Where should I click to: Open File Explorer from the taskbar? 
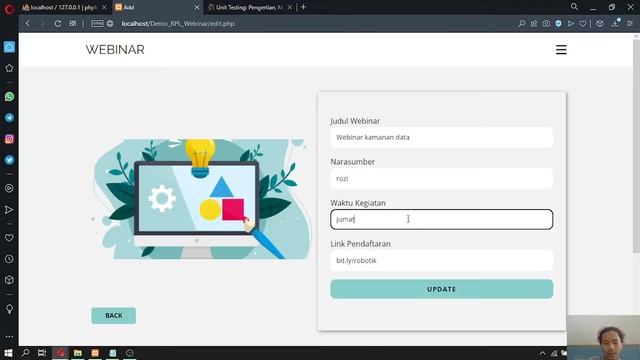pos(78,353)
